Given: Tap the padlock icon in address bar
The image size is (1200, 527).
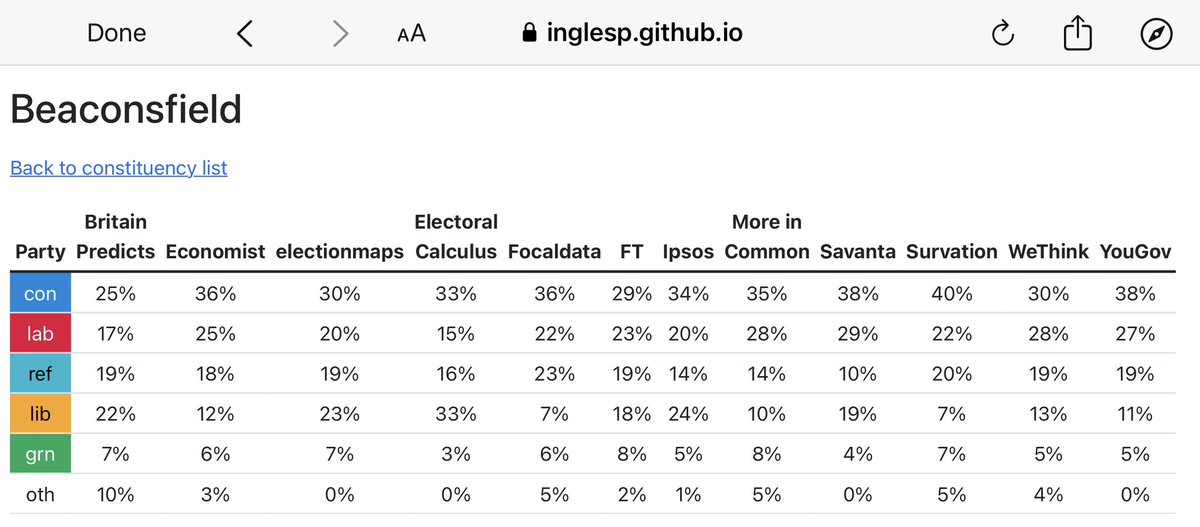Looking at the screenshot, I should [x=530, y=34].
